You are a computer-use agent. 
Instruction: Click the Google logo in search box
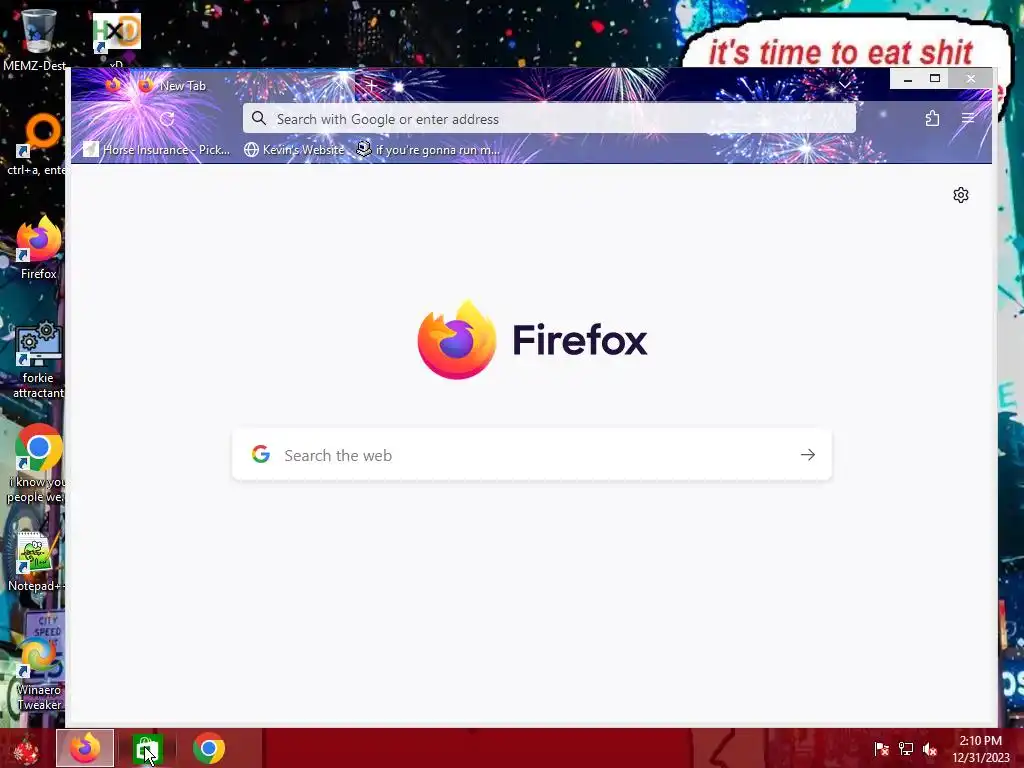pyautogui.click(x=261, y=455)
